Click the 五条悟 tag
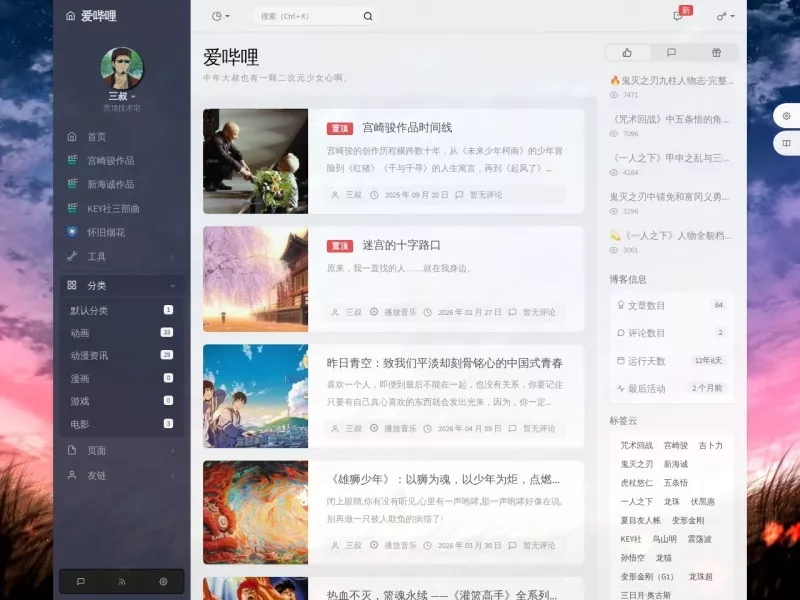 click(676, 483)
